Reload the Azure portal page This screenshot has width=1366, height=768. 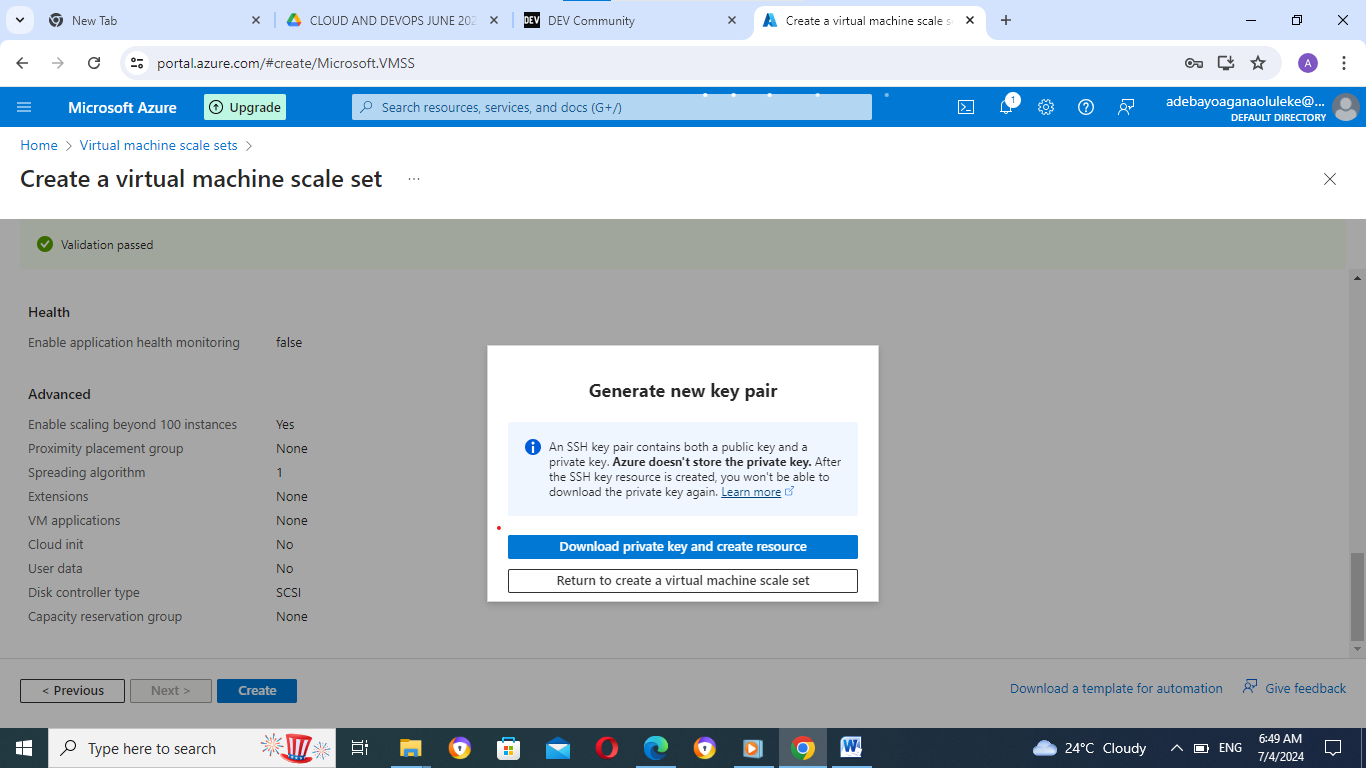tap(94, 63)
